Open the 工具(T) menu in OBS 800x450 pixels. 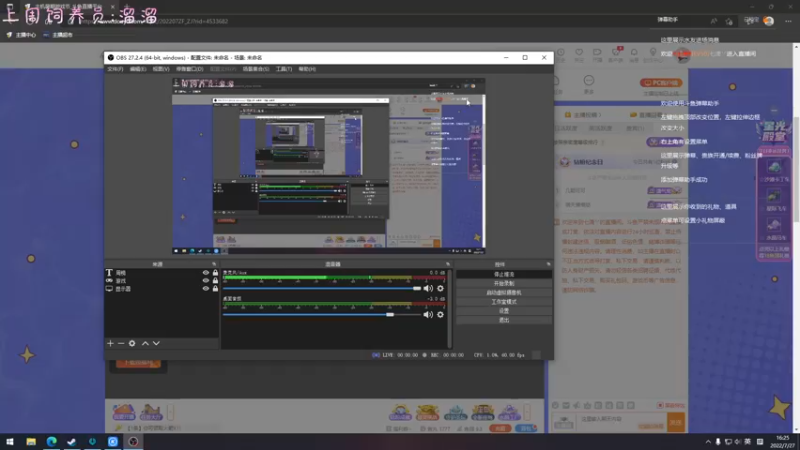point(284,69)
